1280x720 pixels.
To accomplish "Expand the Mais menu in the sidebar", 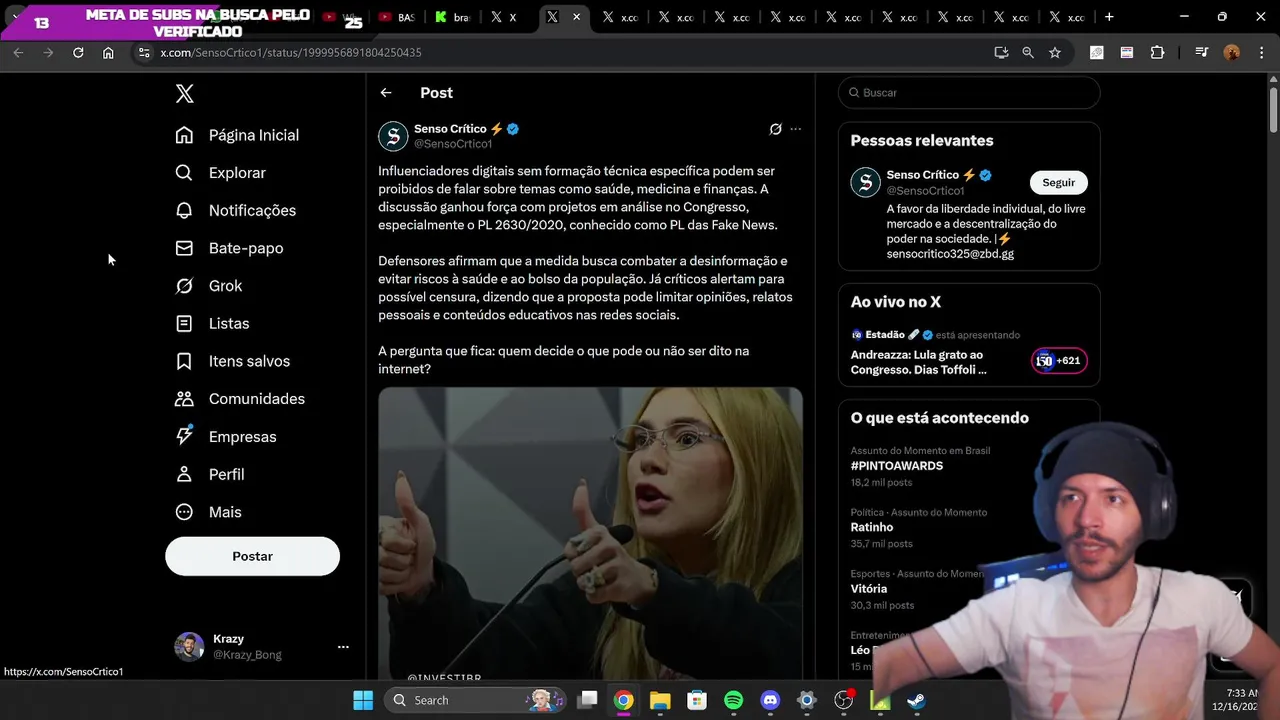I will 208,512.
